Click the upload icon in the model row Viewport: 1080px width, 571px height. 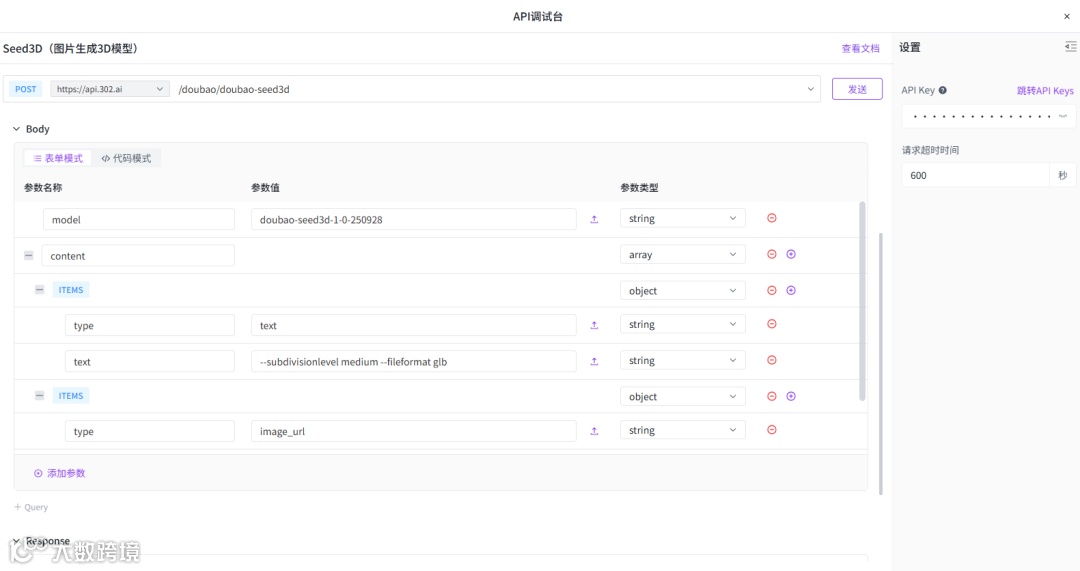594,219
